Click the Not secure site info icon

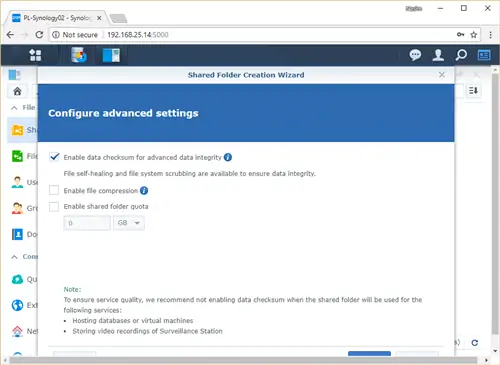tap(56, 35)
